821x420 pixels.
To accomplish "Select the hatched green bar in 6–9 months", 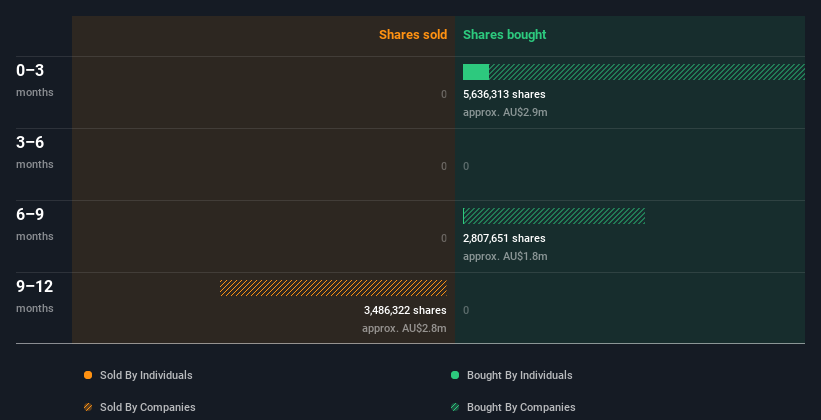I will point(554,216).
